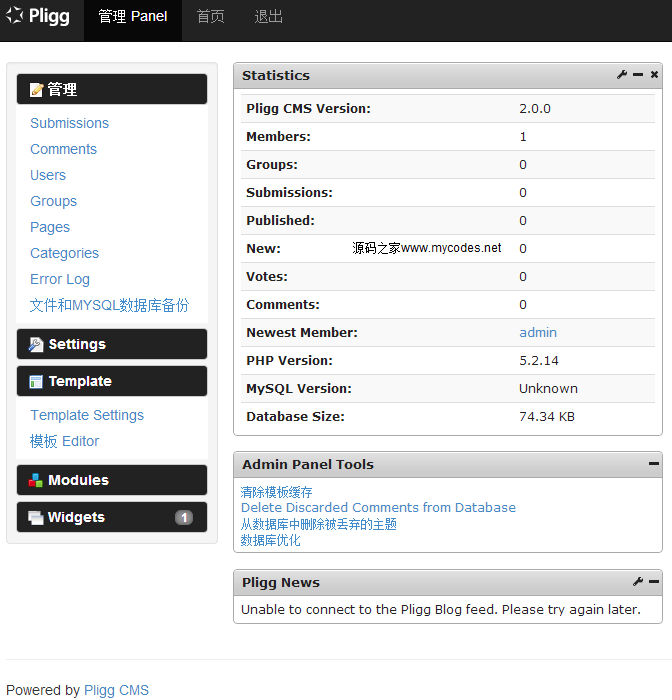Open Pligg News wrench settings icon
The image size is (672, 700).
(x=638, y=581)
